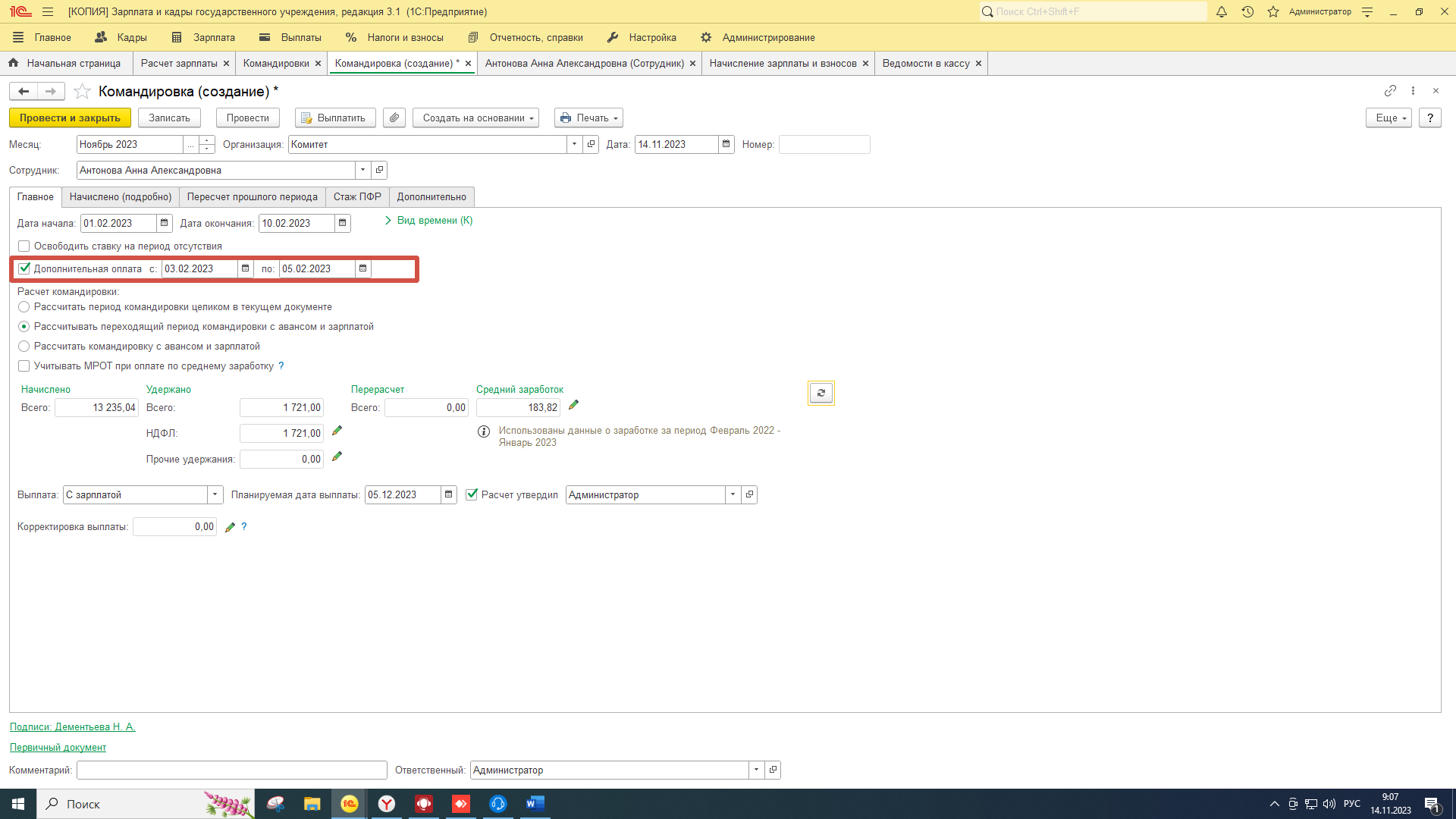This screenshot has width=1456, height=819.
Task: Select Рассчитать период командировки целиком option
Action: 24,307
